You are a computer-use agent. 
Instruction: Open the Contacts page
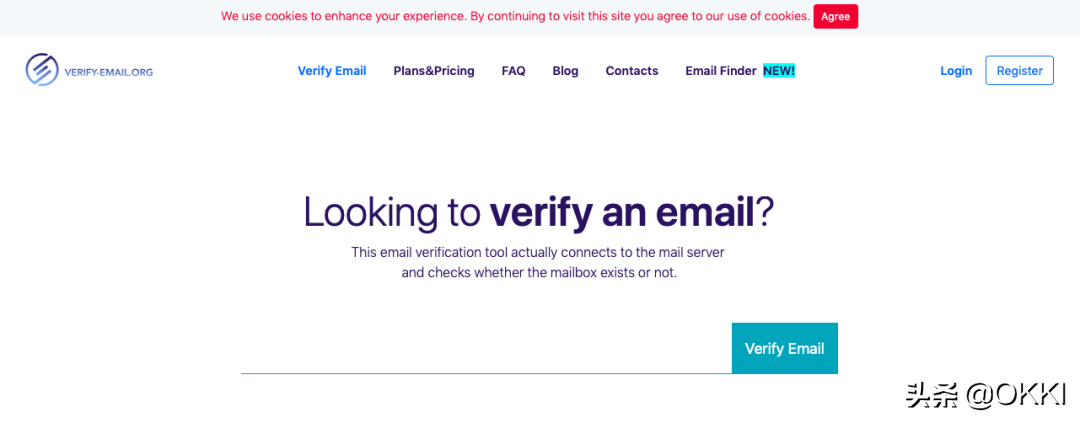pyautogui.click(x=632, y=70)
